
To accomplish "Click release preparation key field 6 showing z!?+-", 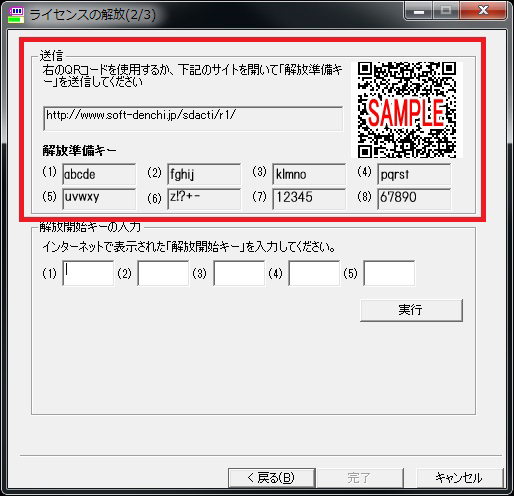I will [204, 199].
